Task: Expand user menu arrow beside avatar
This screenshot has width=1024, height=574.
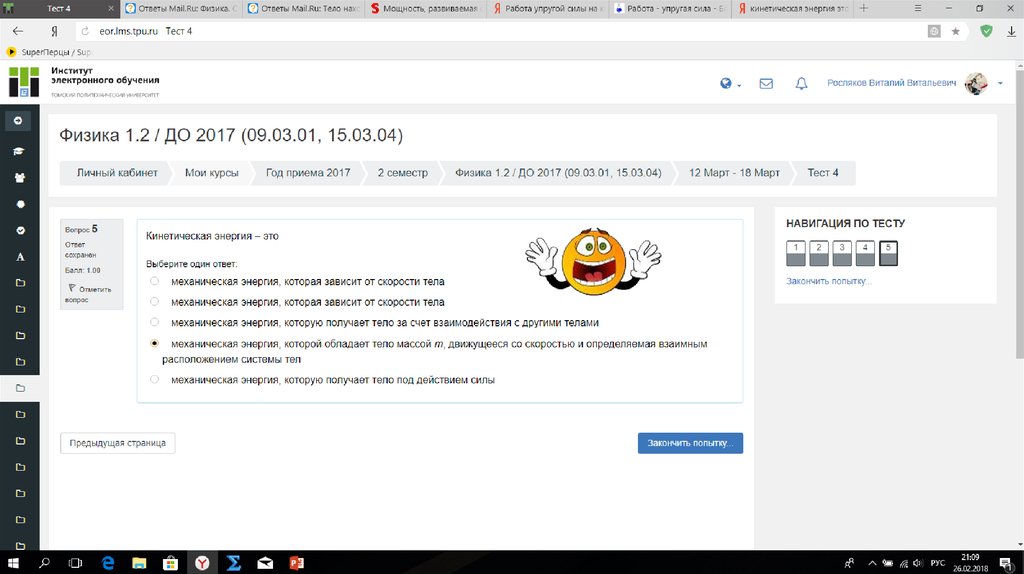Action: click(x=1000, y=84)
